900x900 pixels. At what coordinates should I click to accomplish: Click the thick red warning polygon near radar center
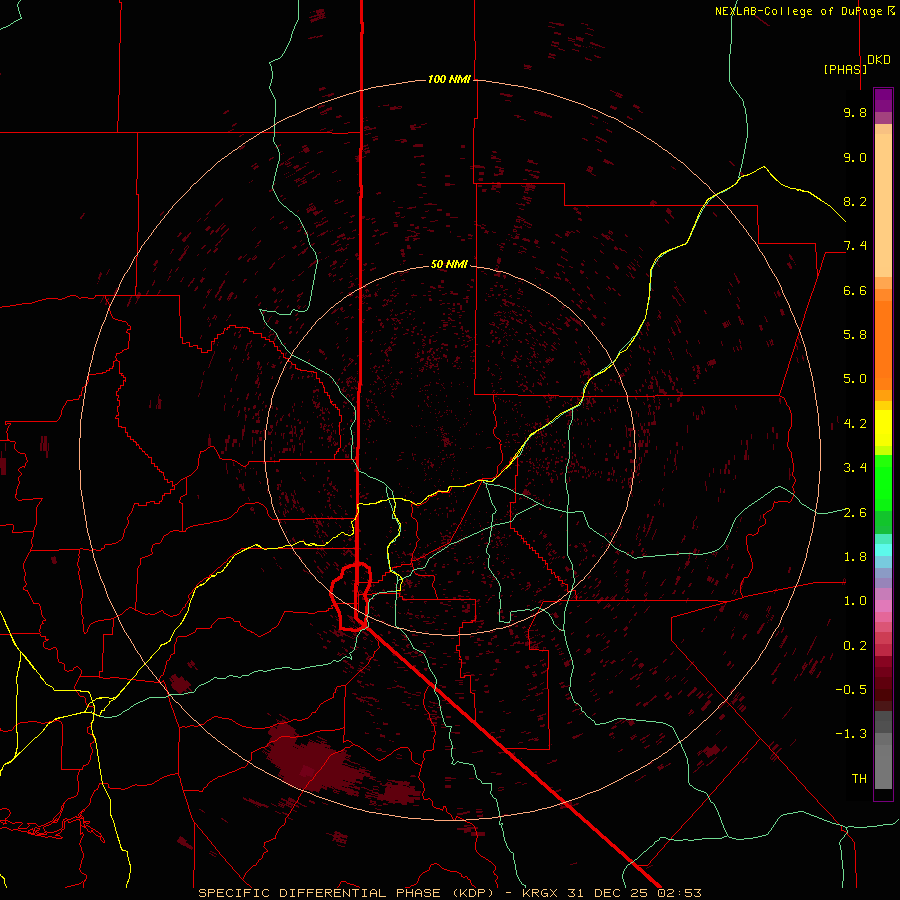pos(351,597)
